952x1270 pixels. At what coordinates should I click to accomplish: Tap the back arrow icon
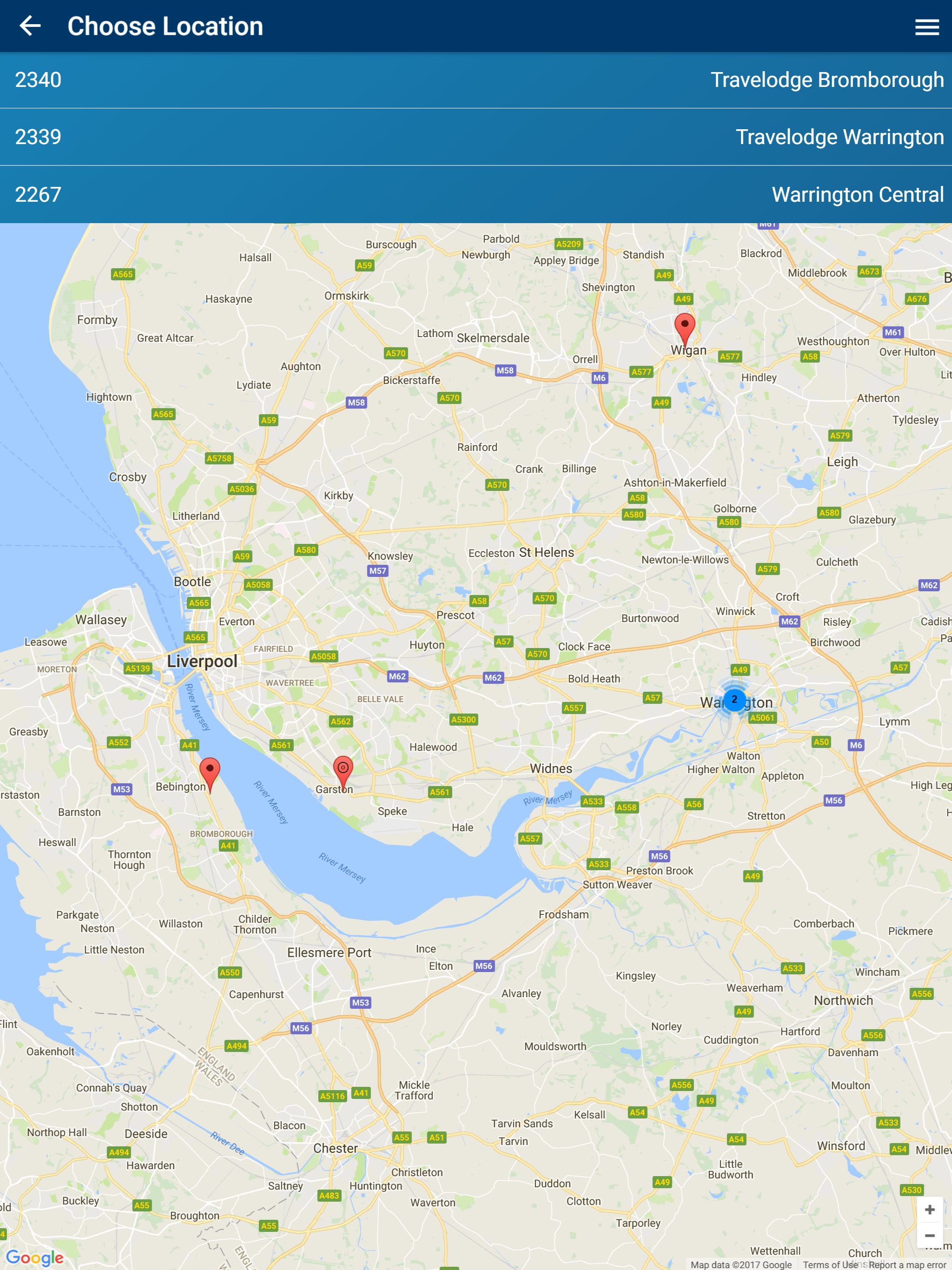tap(30, 26)
